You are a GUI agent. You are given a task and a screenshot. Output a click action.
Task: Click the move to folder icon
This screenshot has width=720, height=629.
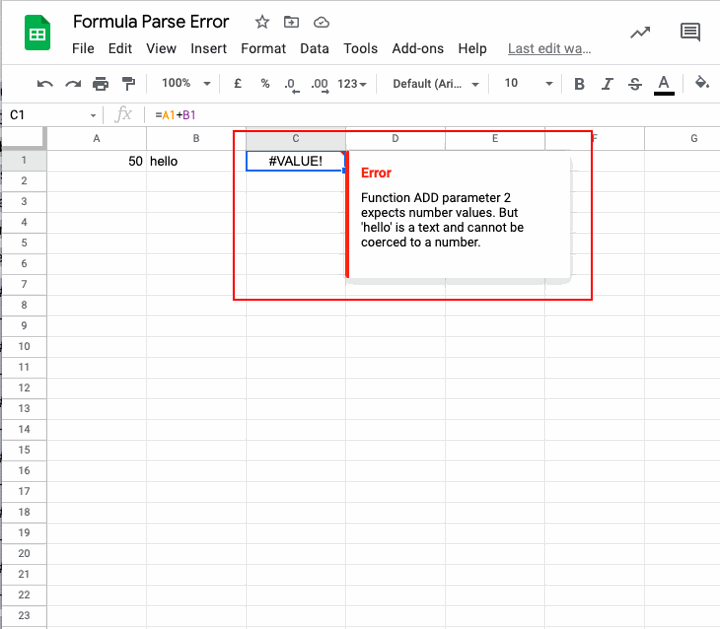[291, 22]
